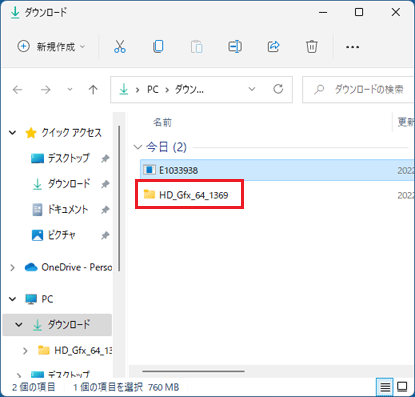Collapse the 今日 (2) group
415x397 pixels.
coord(138,147)
